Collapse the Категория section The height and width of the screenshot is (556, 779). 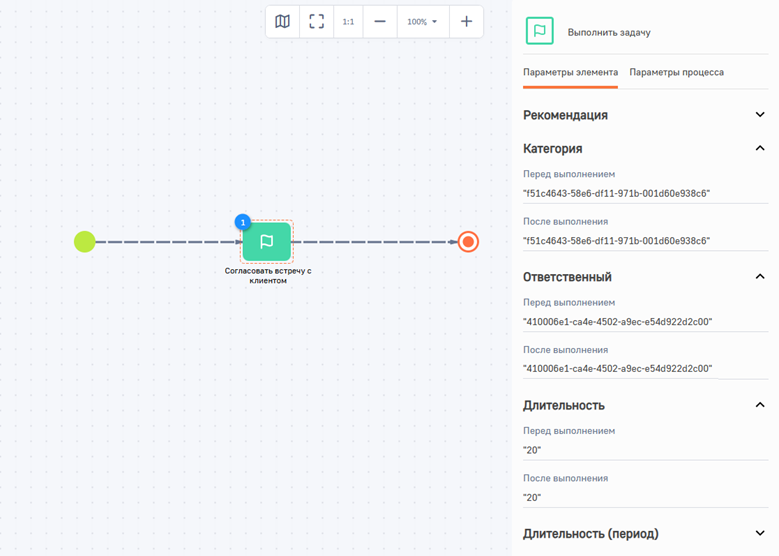tap(760, 148)
